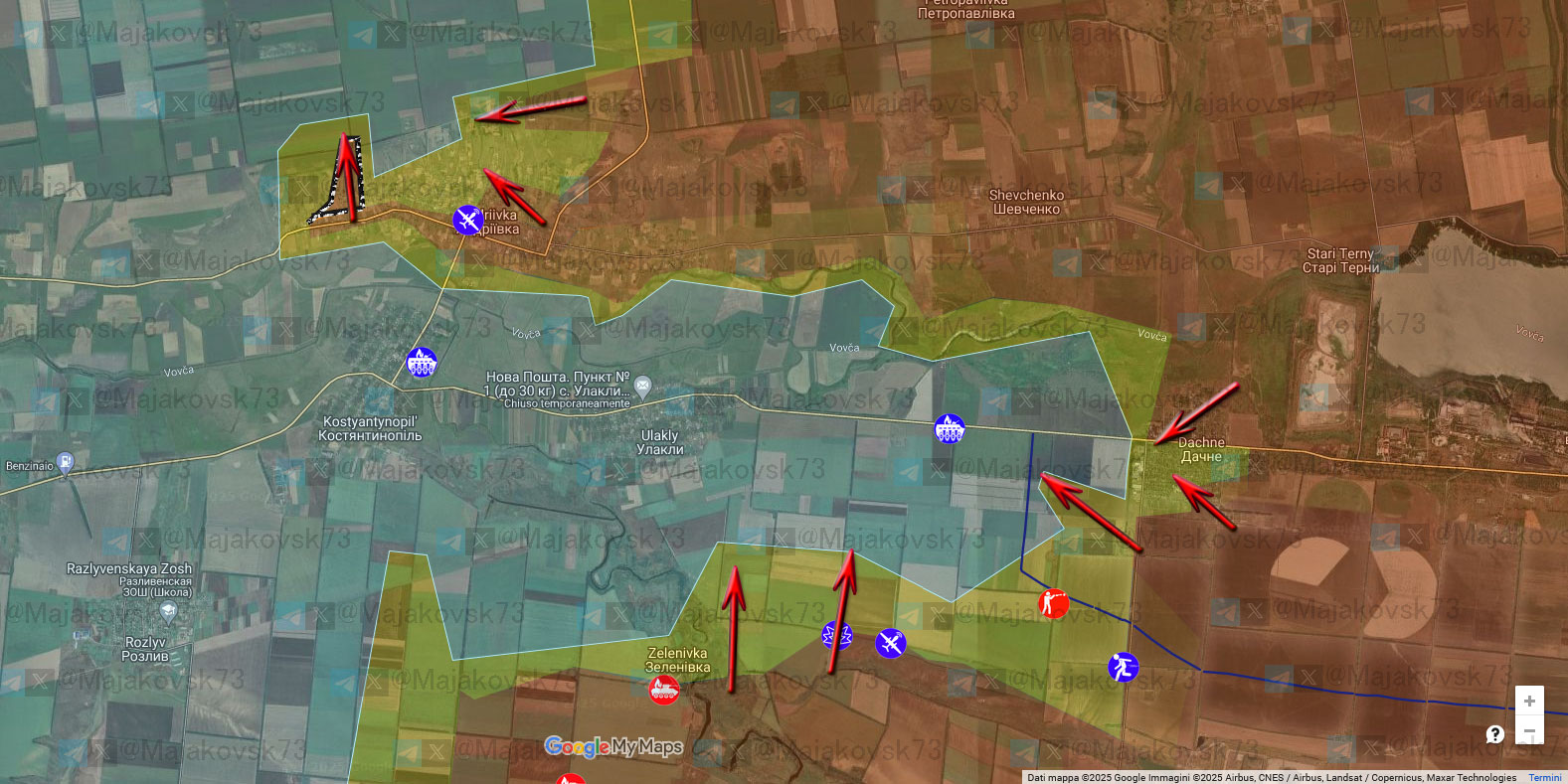Open the Termini link
Screen dimensions: 1568x784
pyautogui.click(x=1544, y=778)
